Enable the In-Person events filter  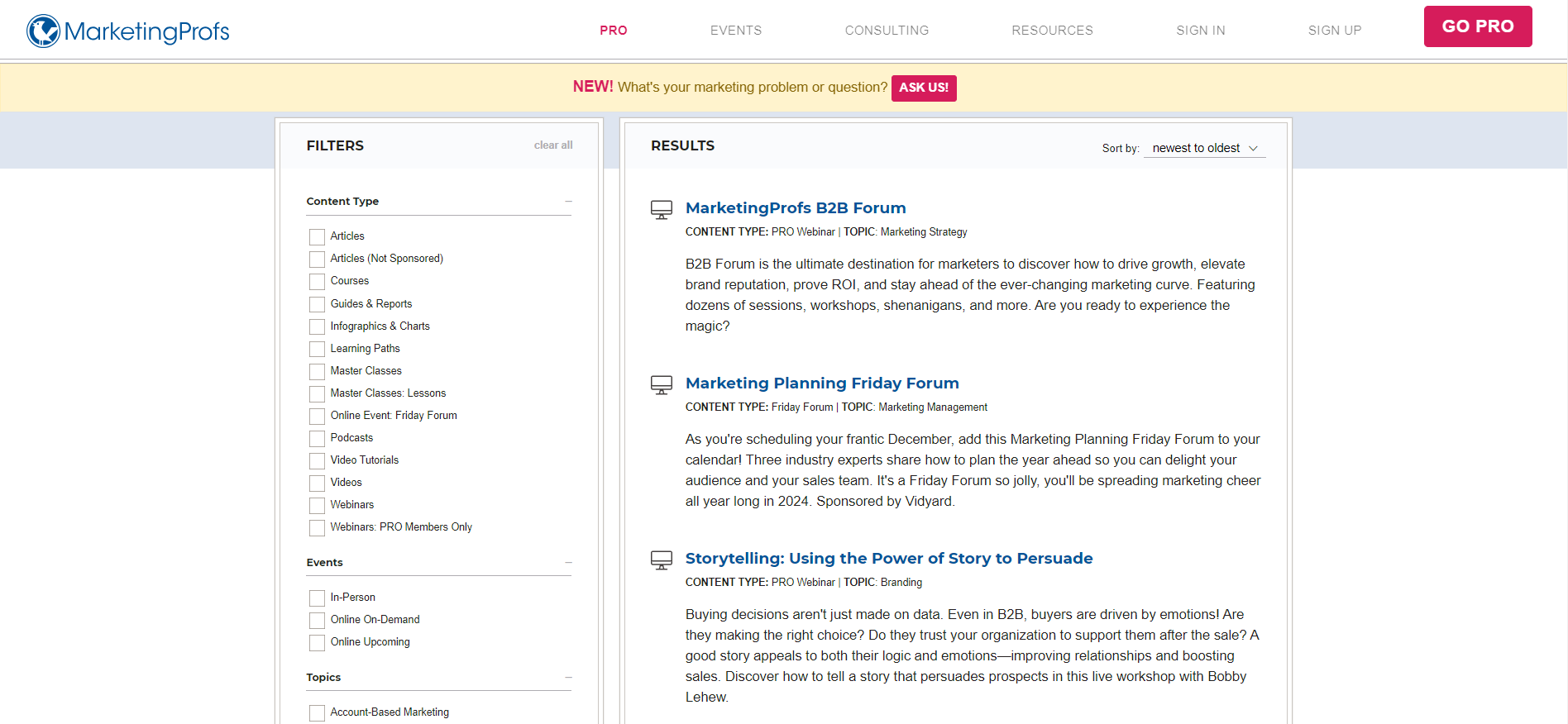[x=317, y=598]
